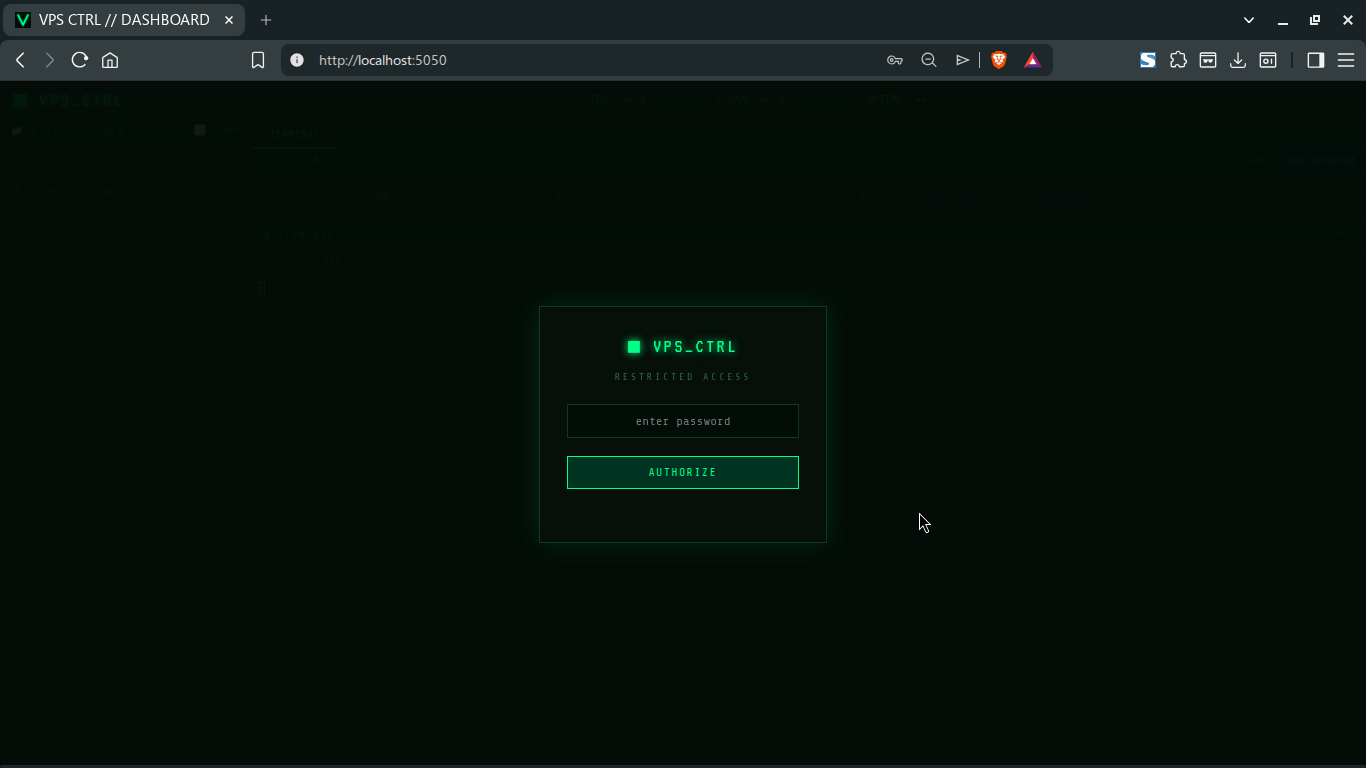Click the enter password field
Screen dimensions: 1366x768
pos(683,421)
